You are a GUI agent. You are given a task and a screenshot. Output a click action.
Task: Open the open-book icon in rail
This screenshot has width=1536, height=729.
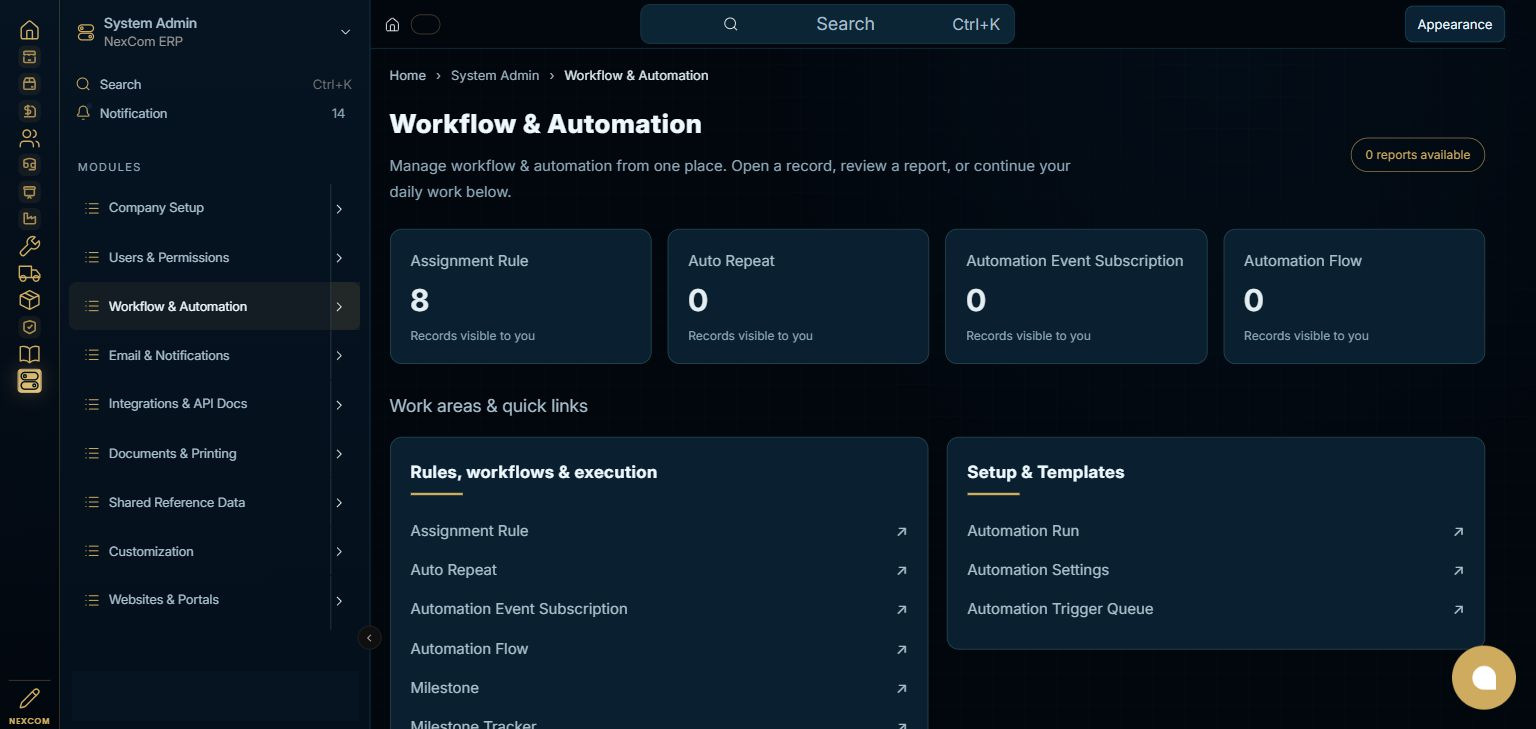[29, 354]
